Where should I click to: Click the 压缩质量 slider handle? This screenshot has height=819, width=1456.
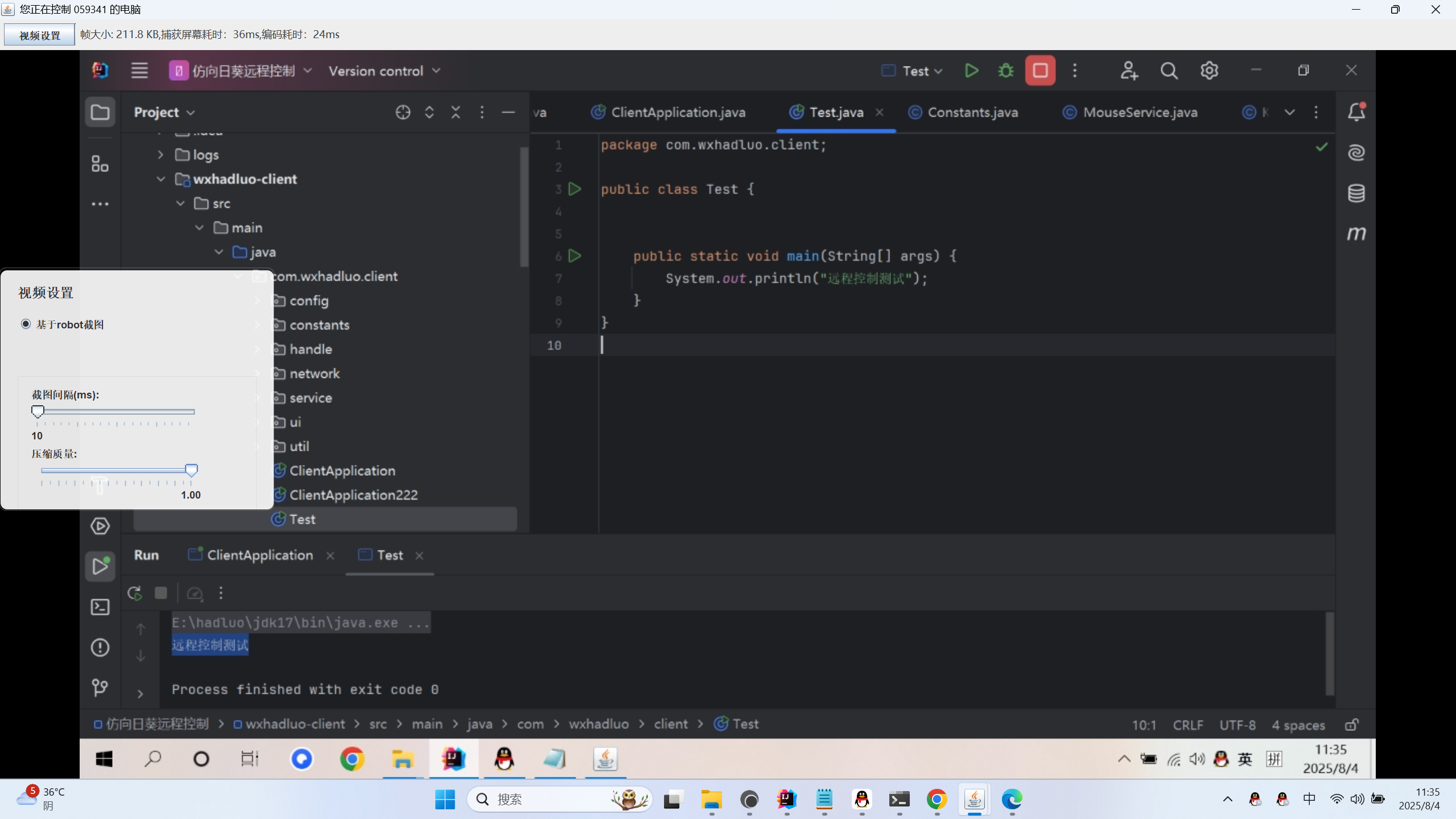click(x=191, y=470)
